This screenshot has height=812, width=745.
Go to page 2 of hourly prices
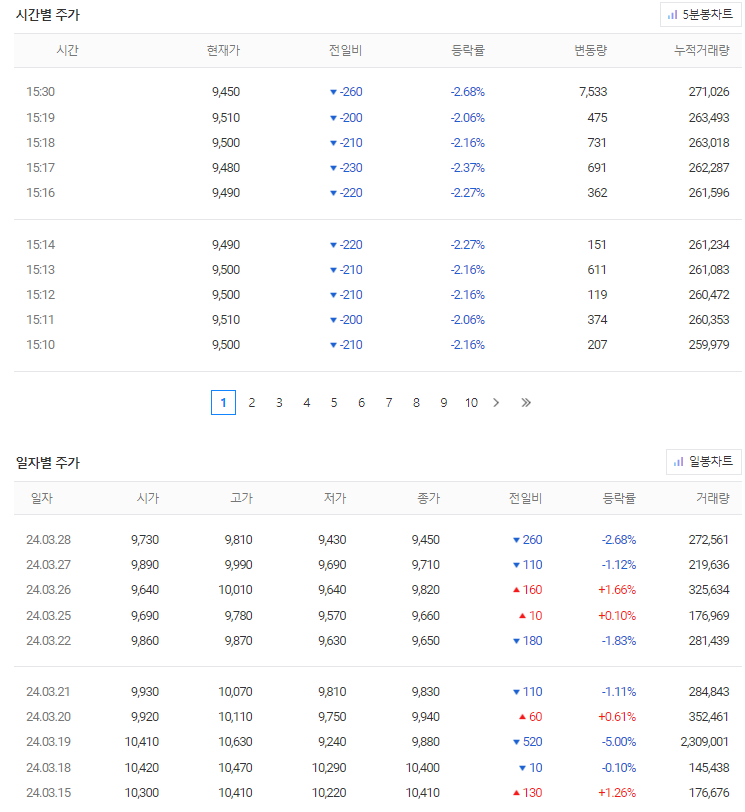pos(252,402)
